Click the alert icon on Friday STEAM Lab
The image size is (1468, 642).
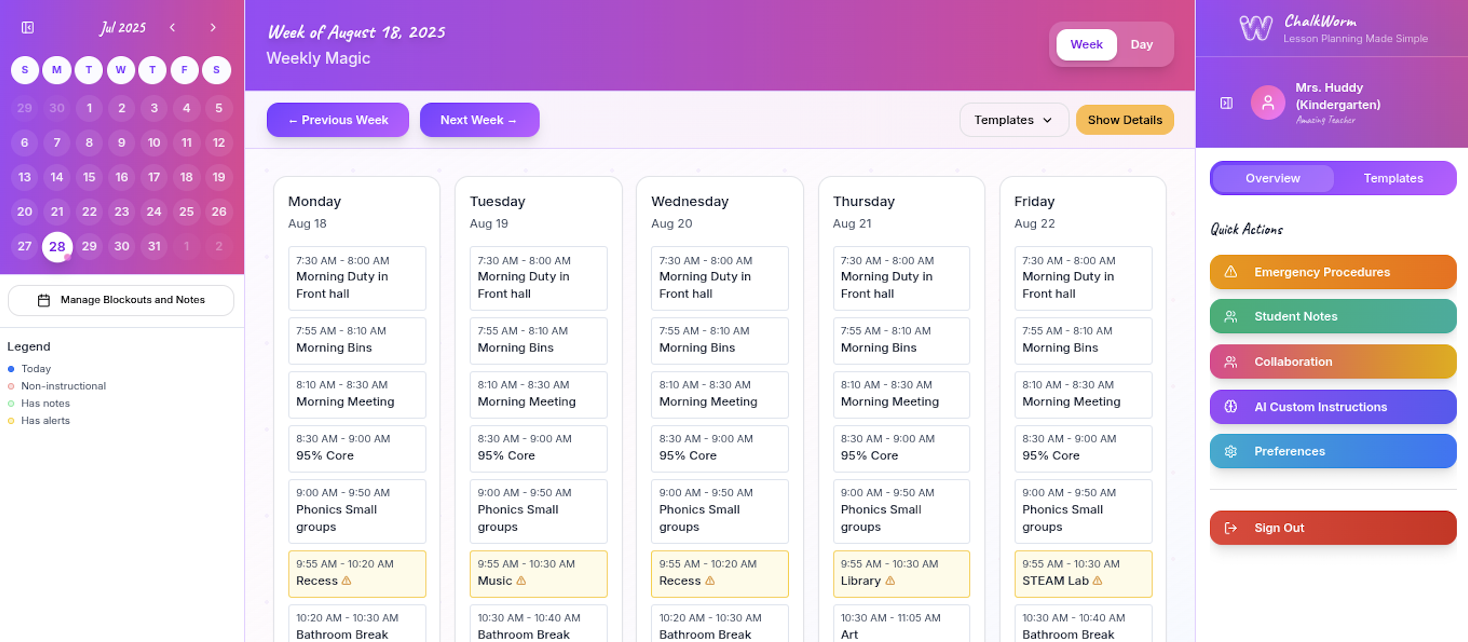pos(1097,581)
